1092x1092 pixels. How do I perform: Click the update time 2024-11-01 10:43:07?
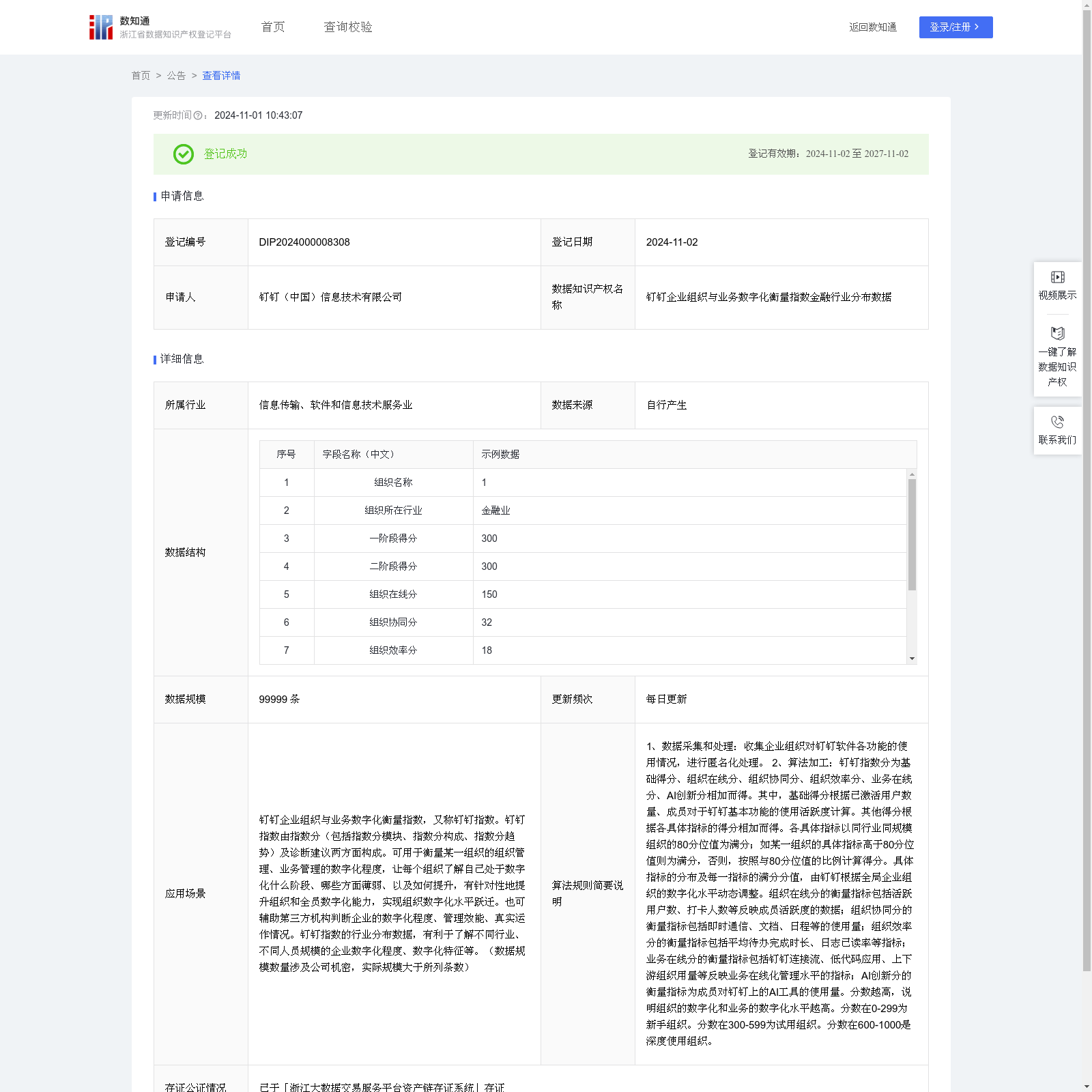pyautogui.click(x=258, y=116)
